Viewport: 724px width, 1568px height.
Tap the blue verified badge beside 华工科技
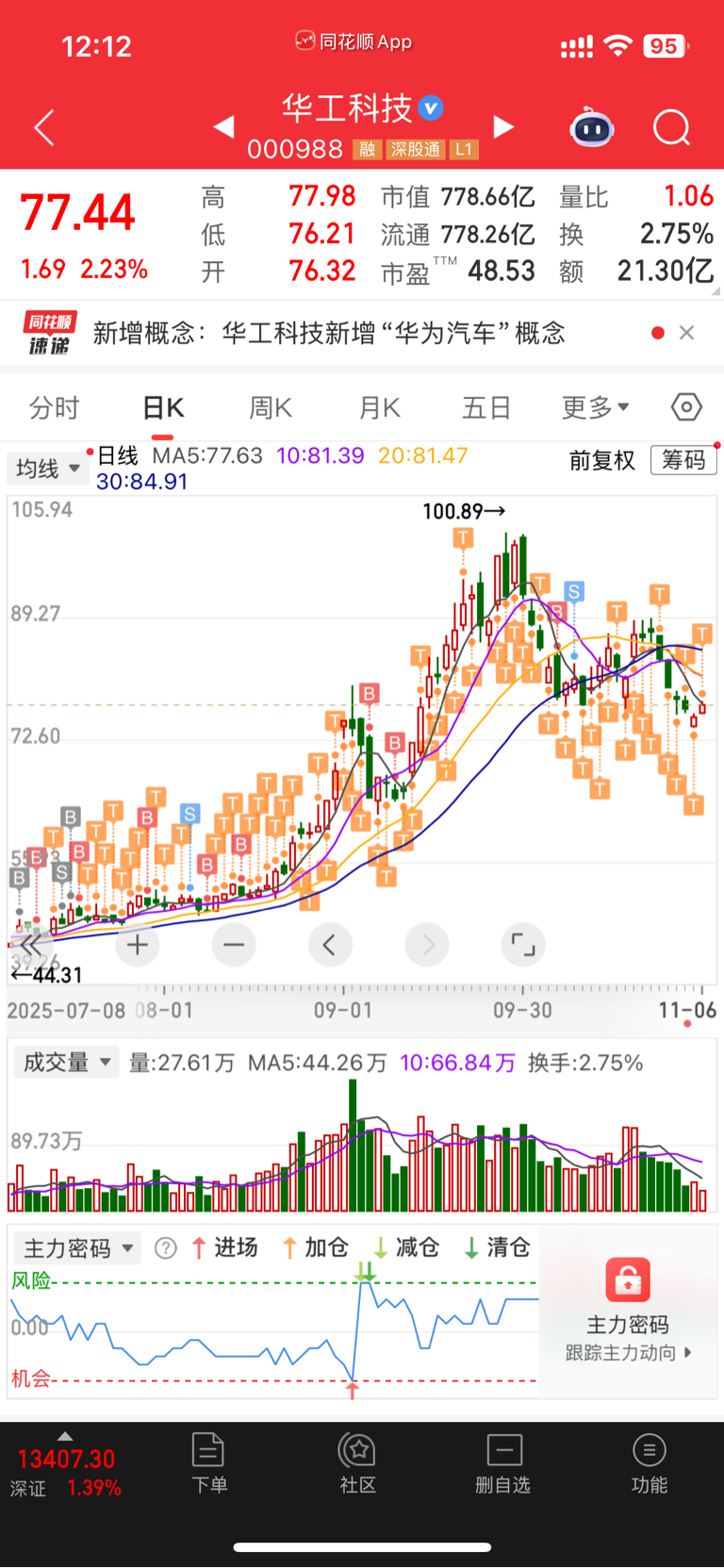(x=431, y=108)
